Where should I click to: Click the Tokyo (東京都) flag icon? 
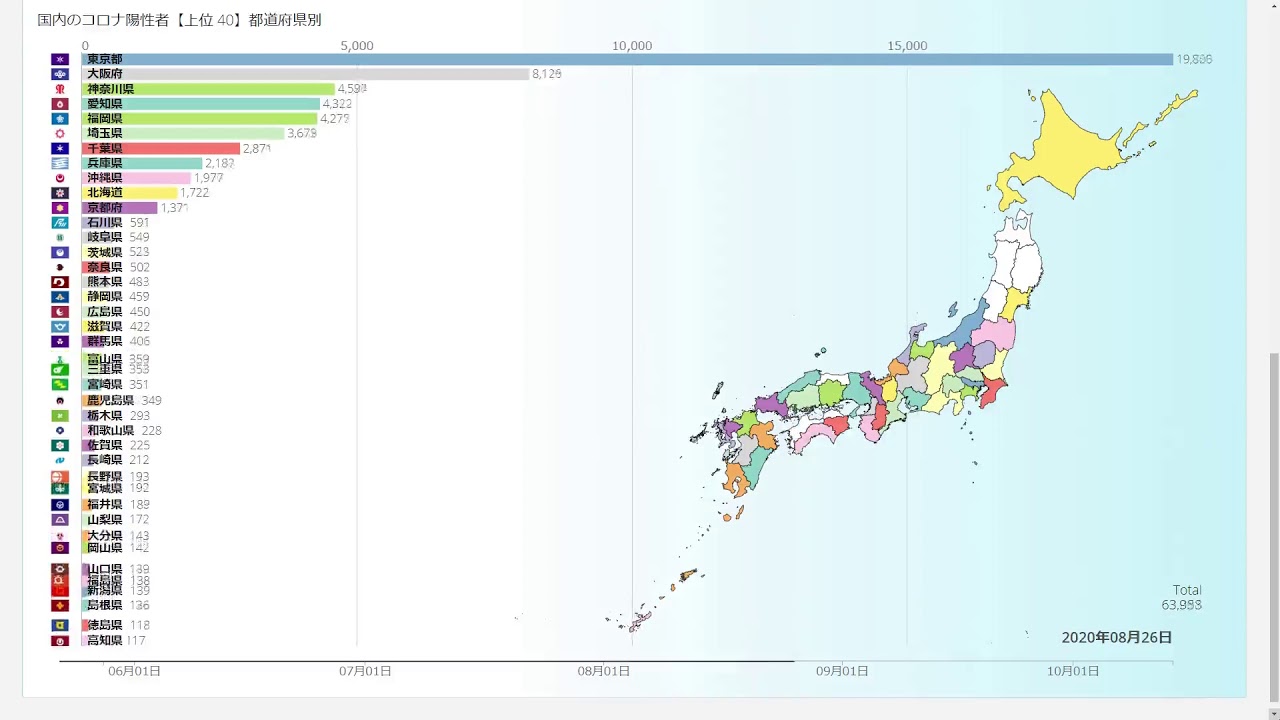60,59
